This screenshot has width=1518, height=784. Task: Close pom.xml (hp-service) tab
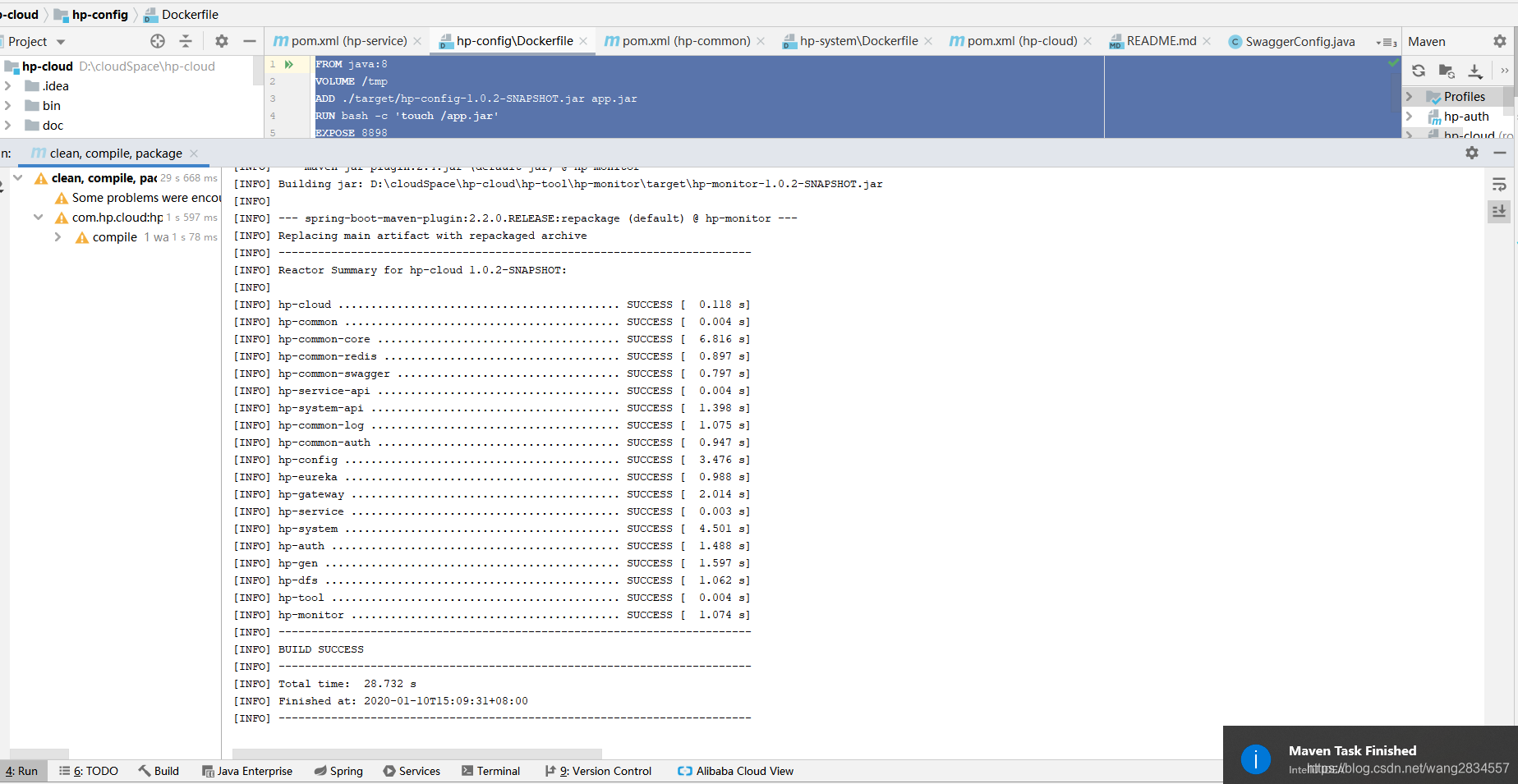(417, 41)
